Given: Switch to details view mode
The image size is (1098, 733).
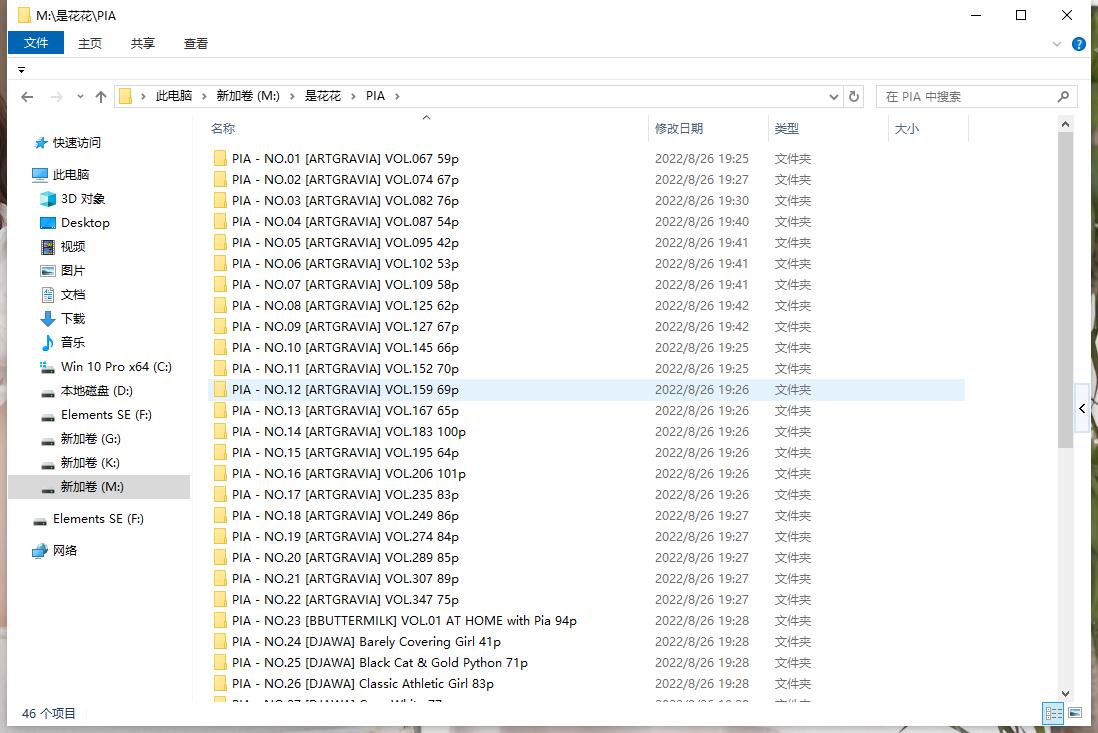Looking at the screenshot, I should click(x=1053, y=713).
